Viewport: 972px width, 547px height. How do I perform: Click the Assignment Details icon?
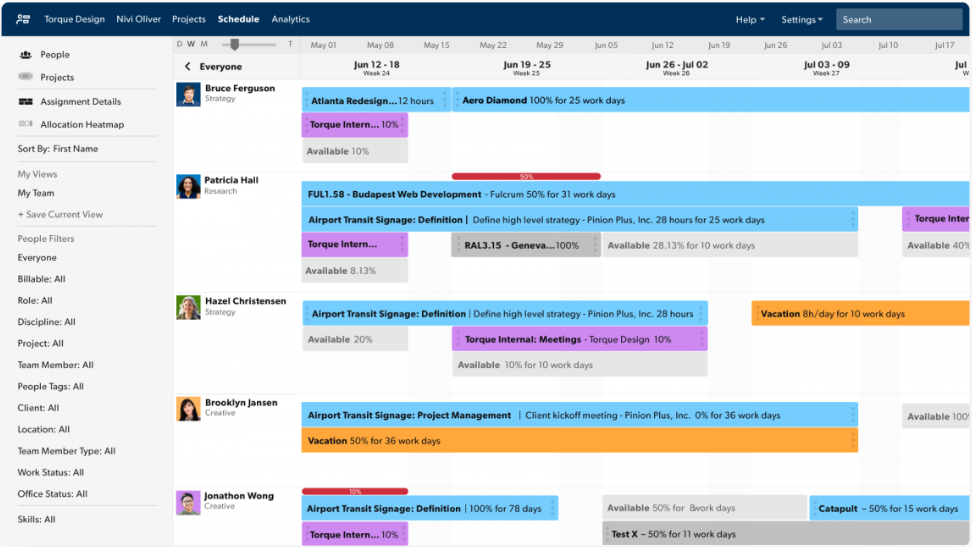click(25, 102)
